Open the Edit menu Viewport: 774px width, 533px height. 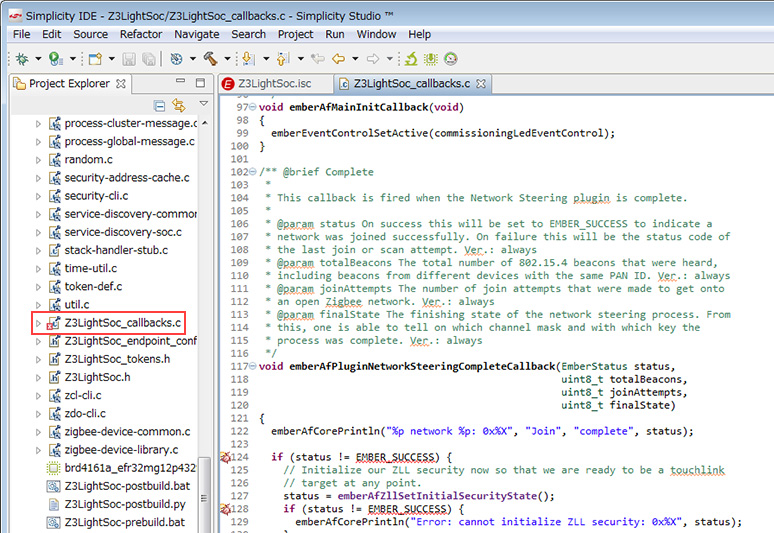point(51,34)
